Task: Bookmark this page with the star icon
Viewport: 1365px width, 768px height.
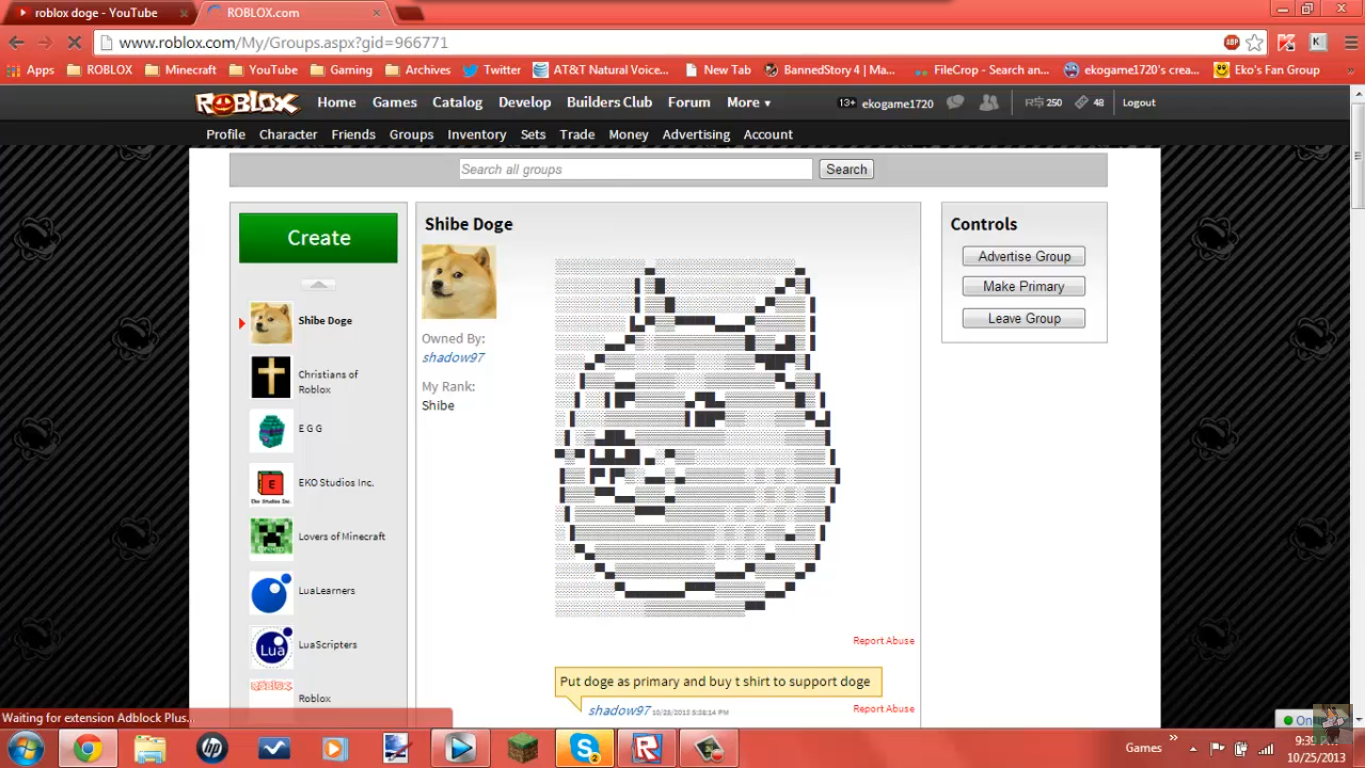Action: pos(1255,43)
